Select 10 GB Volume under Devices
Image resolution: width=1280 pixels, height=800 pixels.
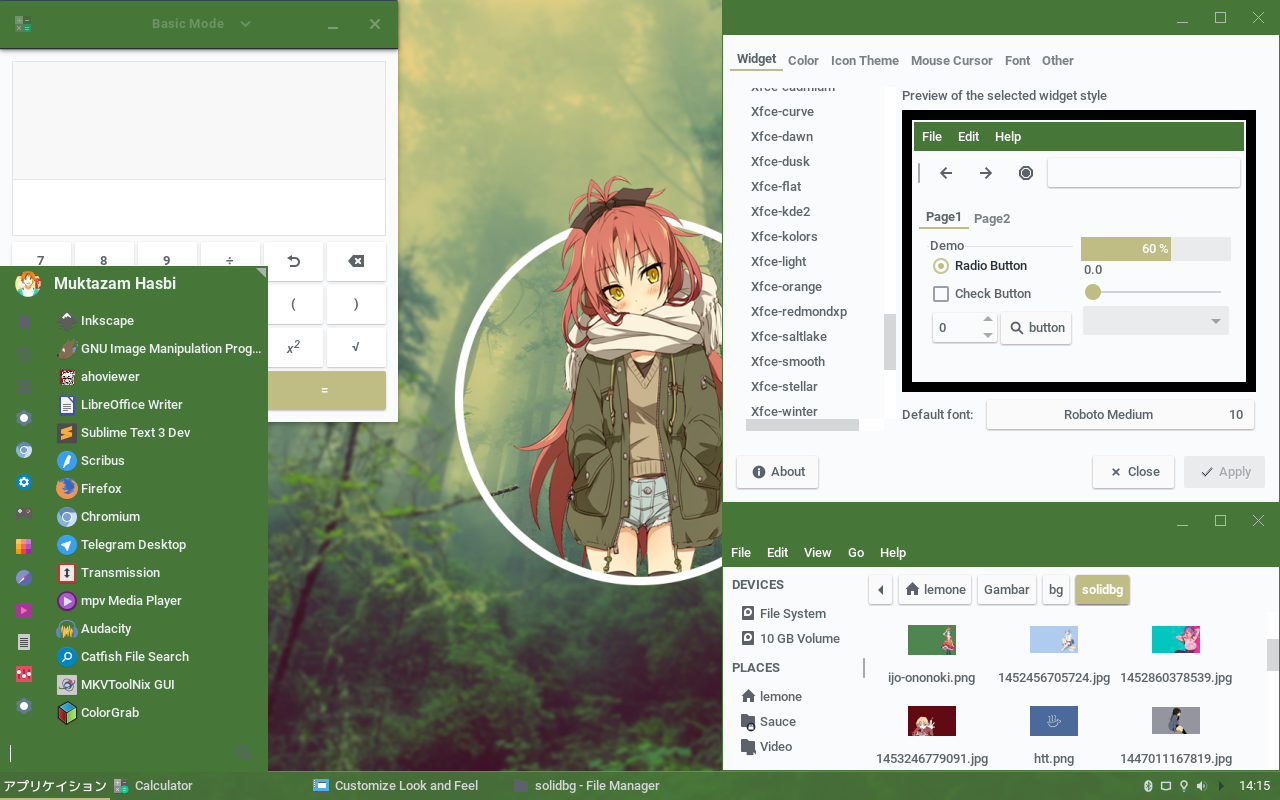coord(791,639)
